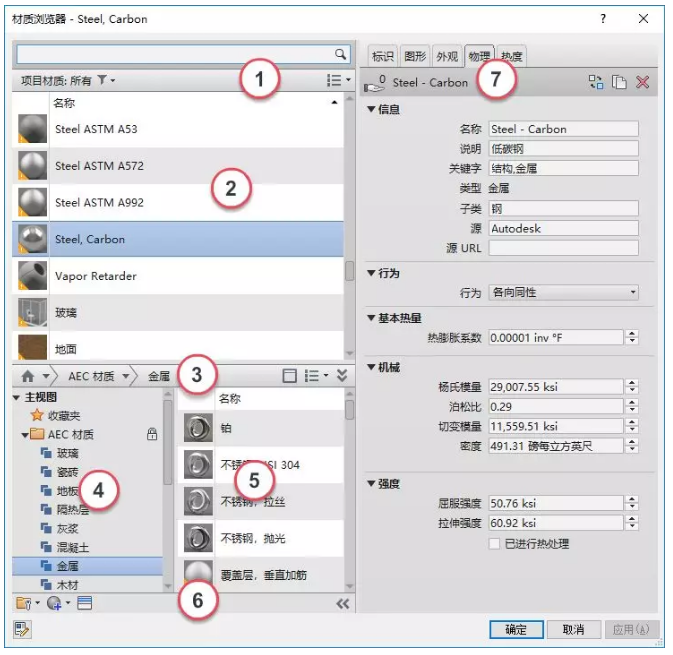Switch to the 标识 tab
Viewport: 673px width, 655px height.
tap(382, 56)
